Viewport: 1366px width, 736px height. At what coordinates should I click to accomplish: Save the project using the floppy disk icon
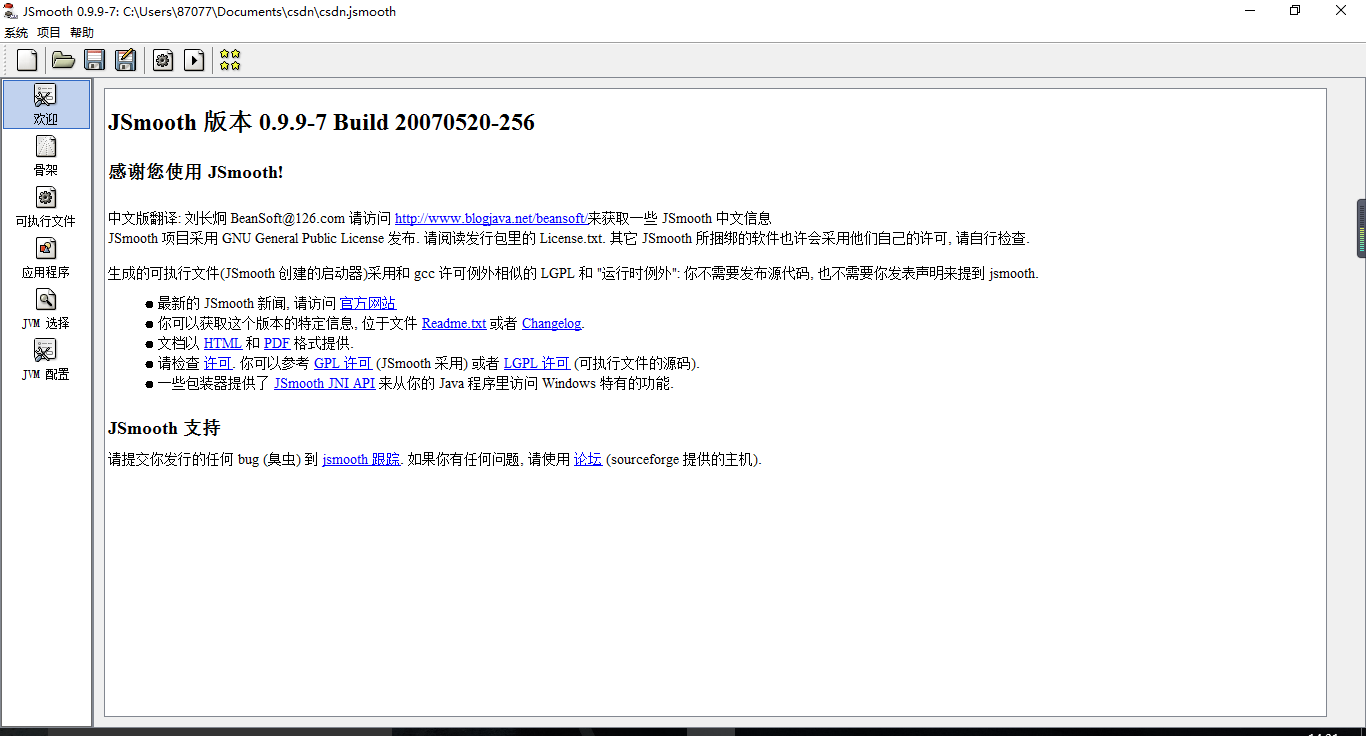coord(95,60)
